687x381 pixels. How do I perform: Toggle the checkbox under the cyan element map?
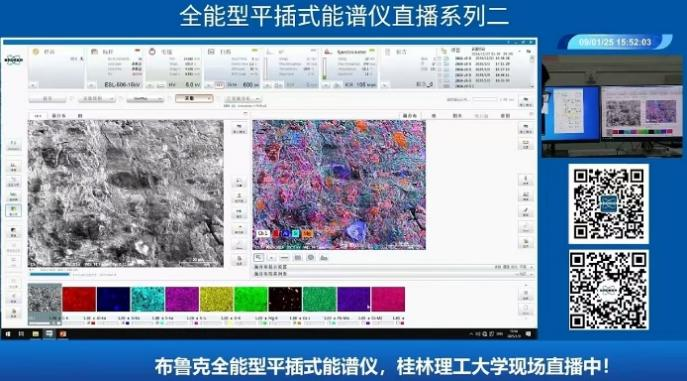[157, 323]
